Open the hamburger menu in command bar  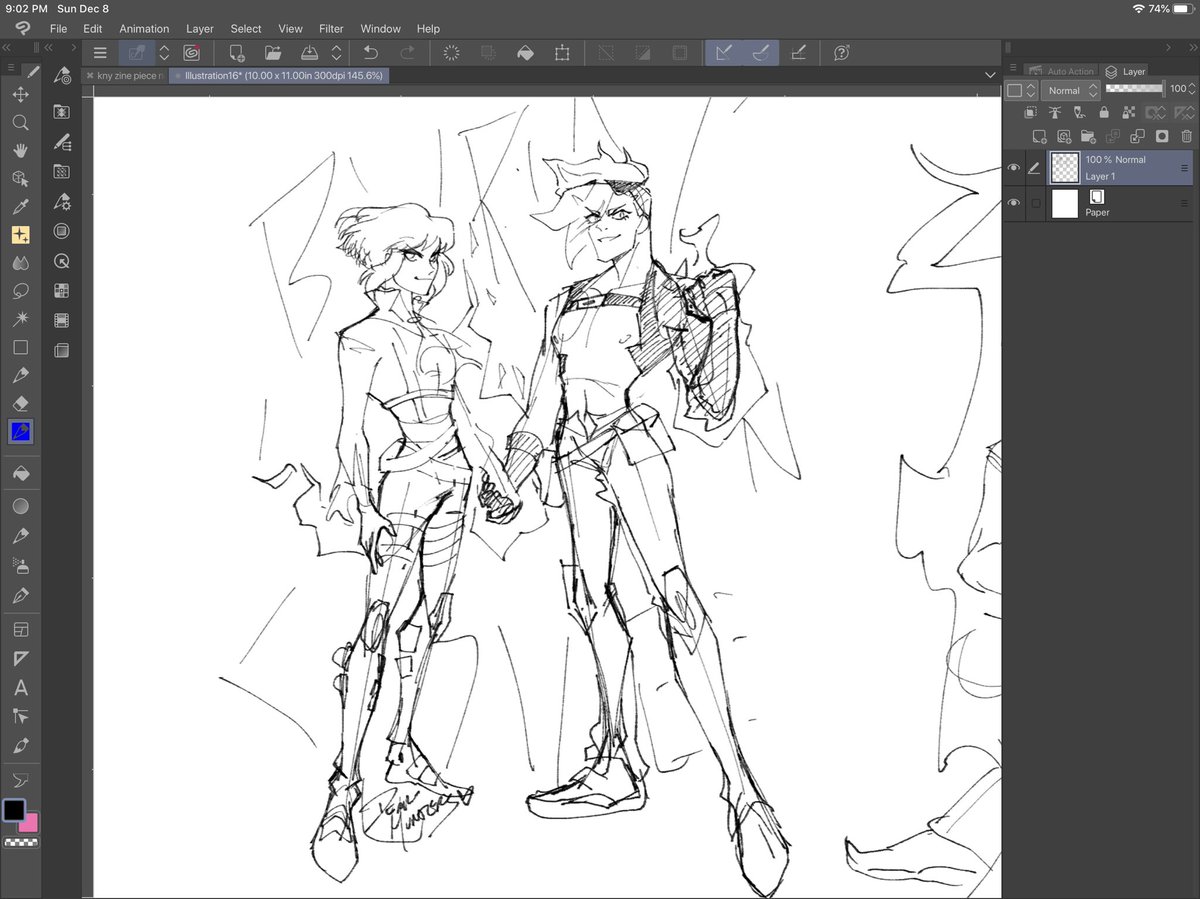[100, 53]
